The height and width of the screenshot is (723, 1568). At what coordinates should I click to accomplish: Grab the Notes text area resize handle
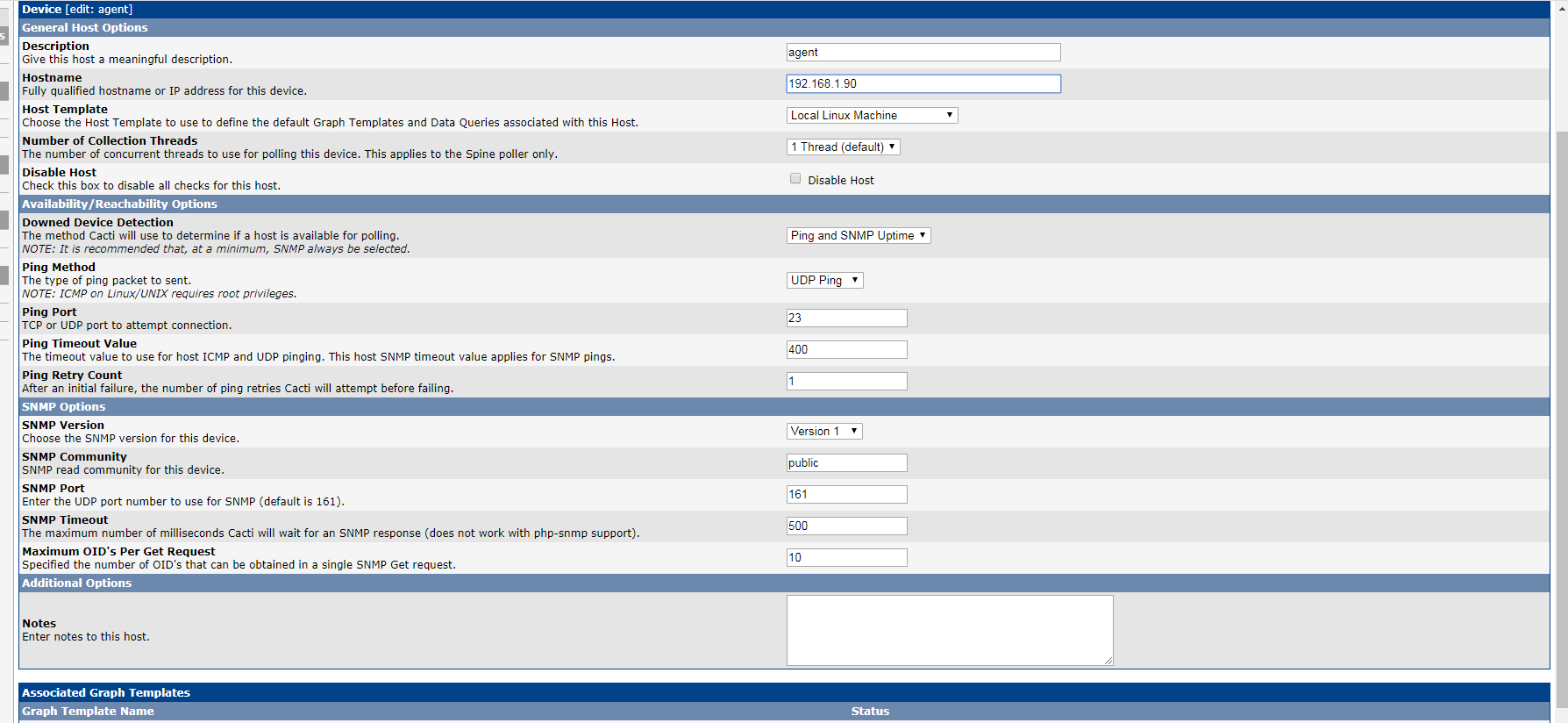point(1108,661)
